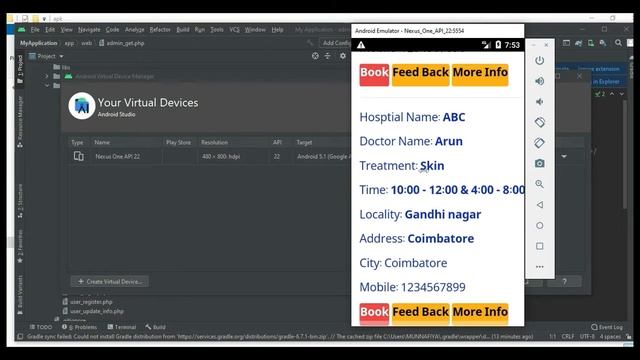Viewport: 640px width, 360px height.
Task: Open the VCS menu
Action: click(234, 30)
